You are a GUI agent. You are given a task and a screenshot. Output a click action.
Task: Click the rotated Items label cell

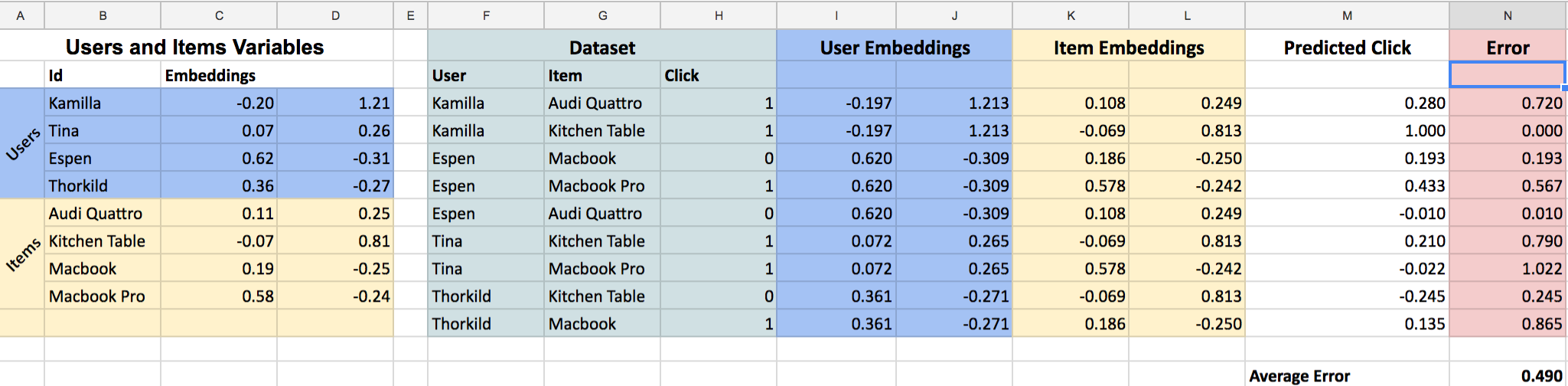pos(22,254)
